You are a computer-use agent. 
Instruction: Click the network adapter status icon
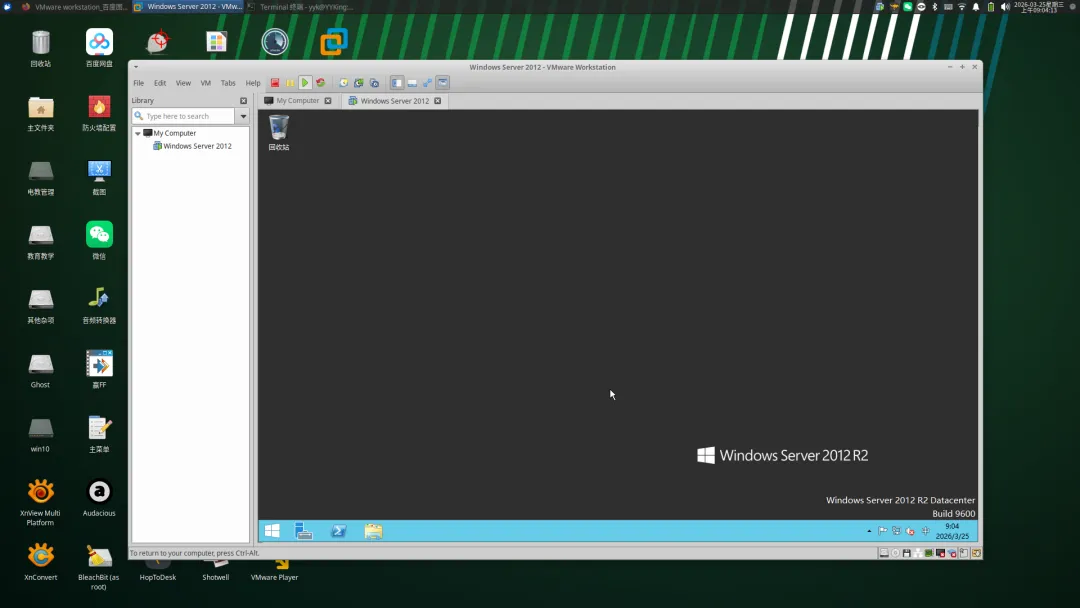pyautogui.click(x=918, y=553)
